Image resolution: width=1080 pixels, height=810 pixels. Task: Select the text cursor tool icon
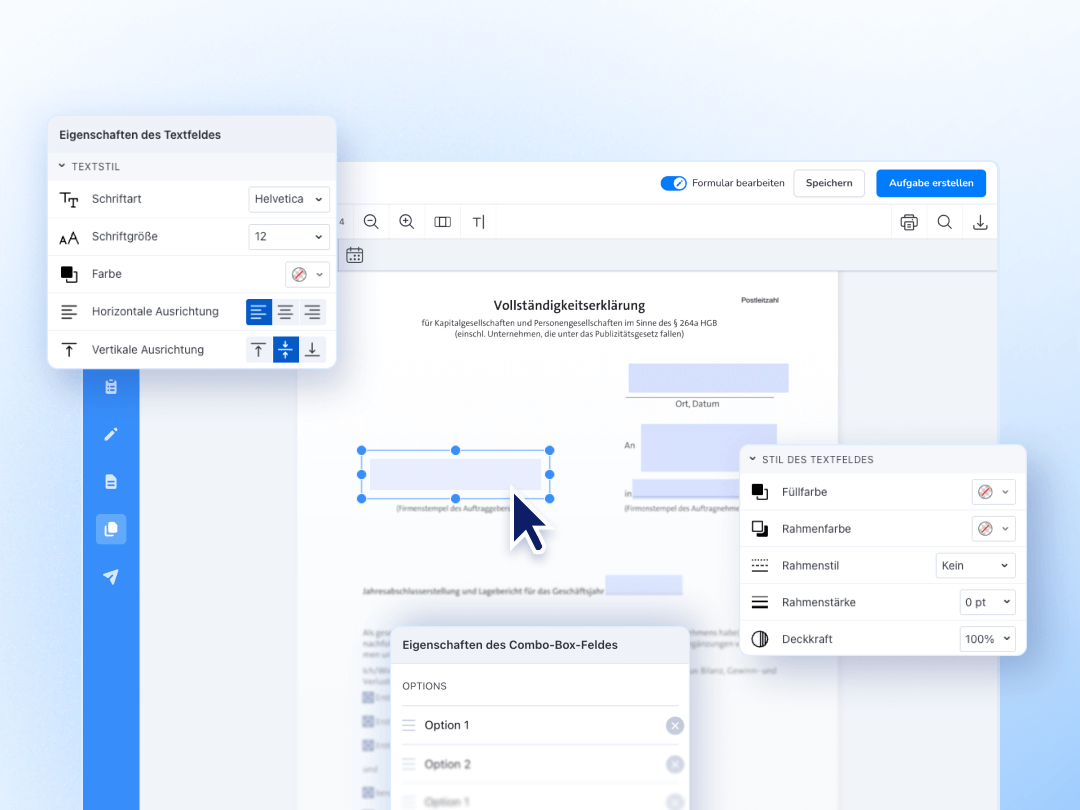pyautogui.click(x=478, y=222)
